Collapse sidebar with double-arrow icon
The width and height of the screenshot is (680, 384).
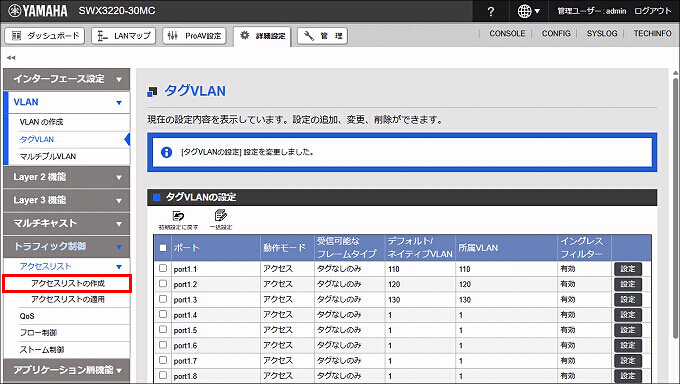11,57
